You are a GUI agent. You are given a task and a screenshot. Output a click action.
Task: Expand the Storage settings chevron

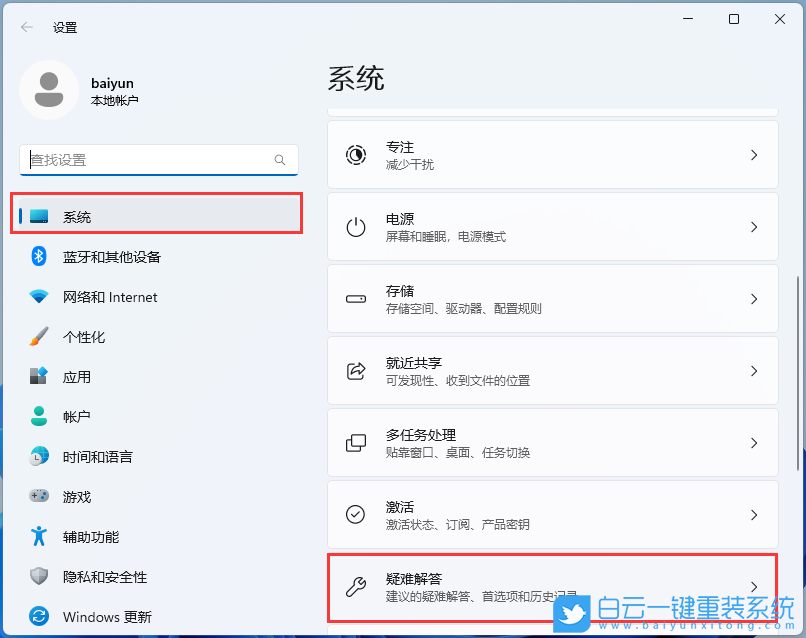753,299
